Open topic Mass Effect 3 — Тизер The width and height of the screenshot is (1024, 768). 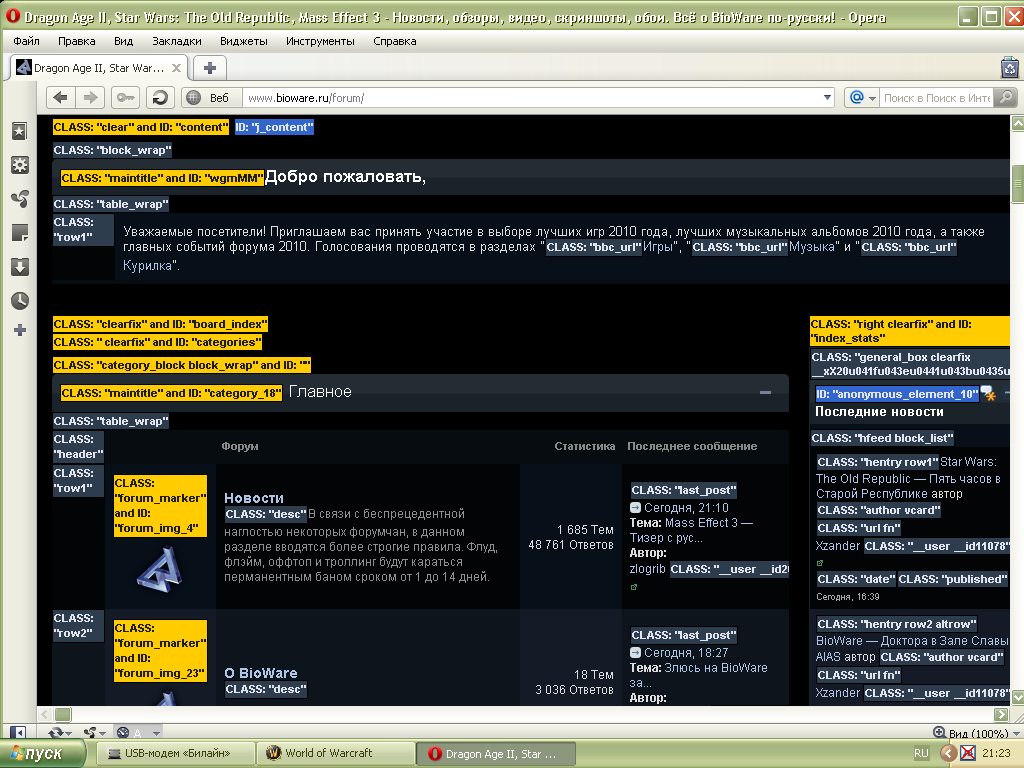692,530
